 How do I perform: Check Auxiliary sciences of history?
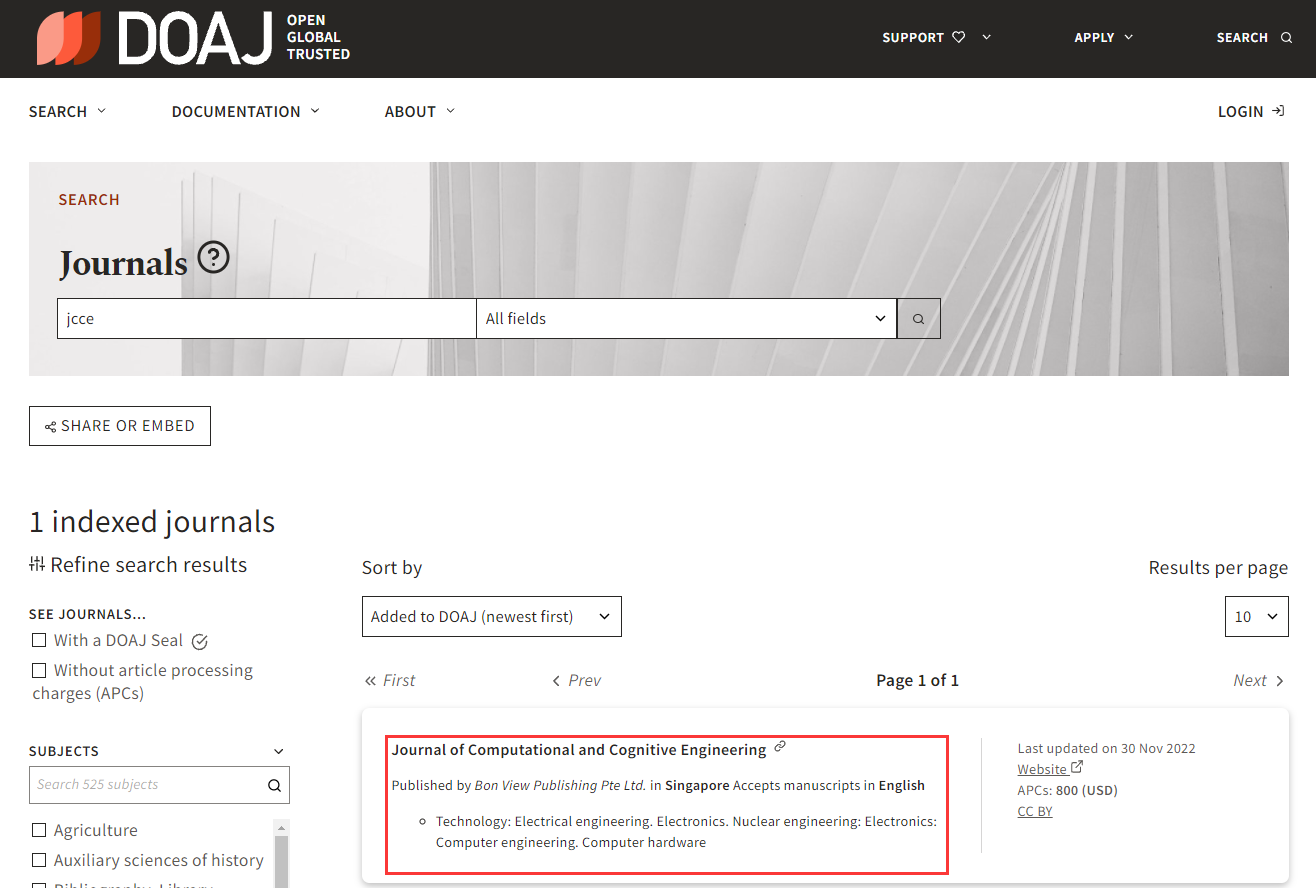[39, 860]
